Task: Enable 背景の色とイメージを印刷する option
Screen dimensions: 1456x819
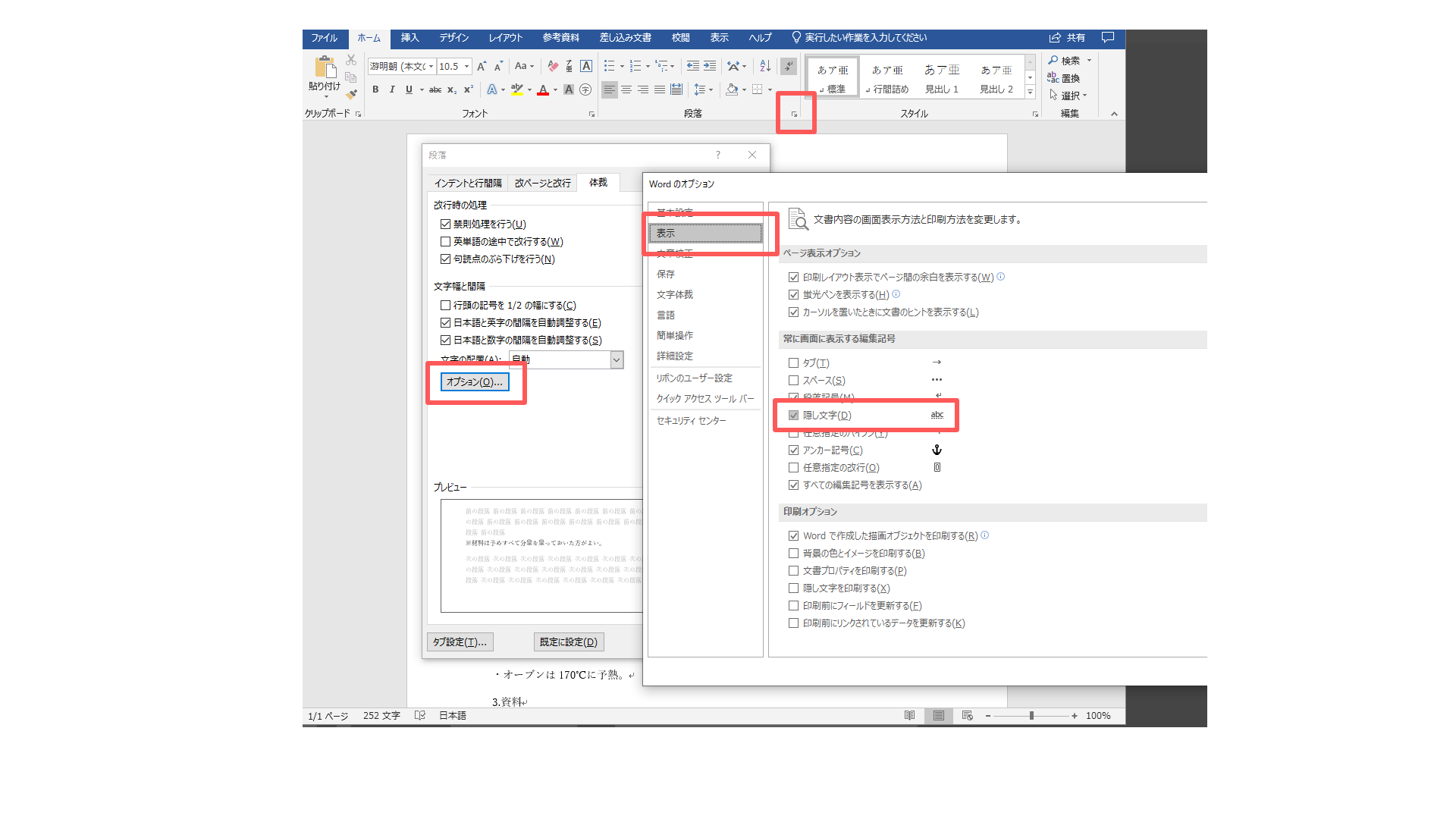Action: (x=793, y=553)
